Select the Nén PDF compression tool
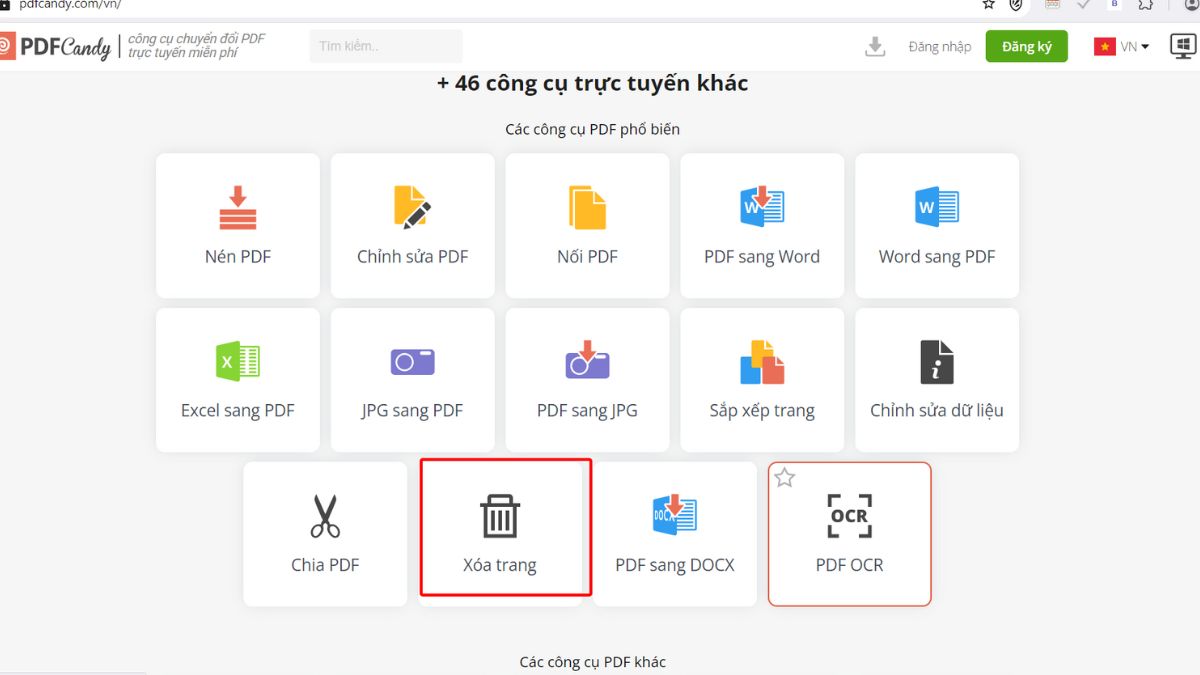 [237, 225]
